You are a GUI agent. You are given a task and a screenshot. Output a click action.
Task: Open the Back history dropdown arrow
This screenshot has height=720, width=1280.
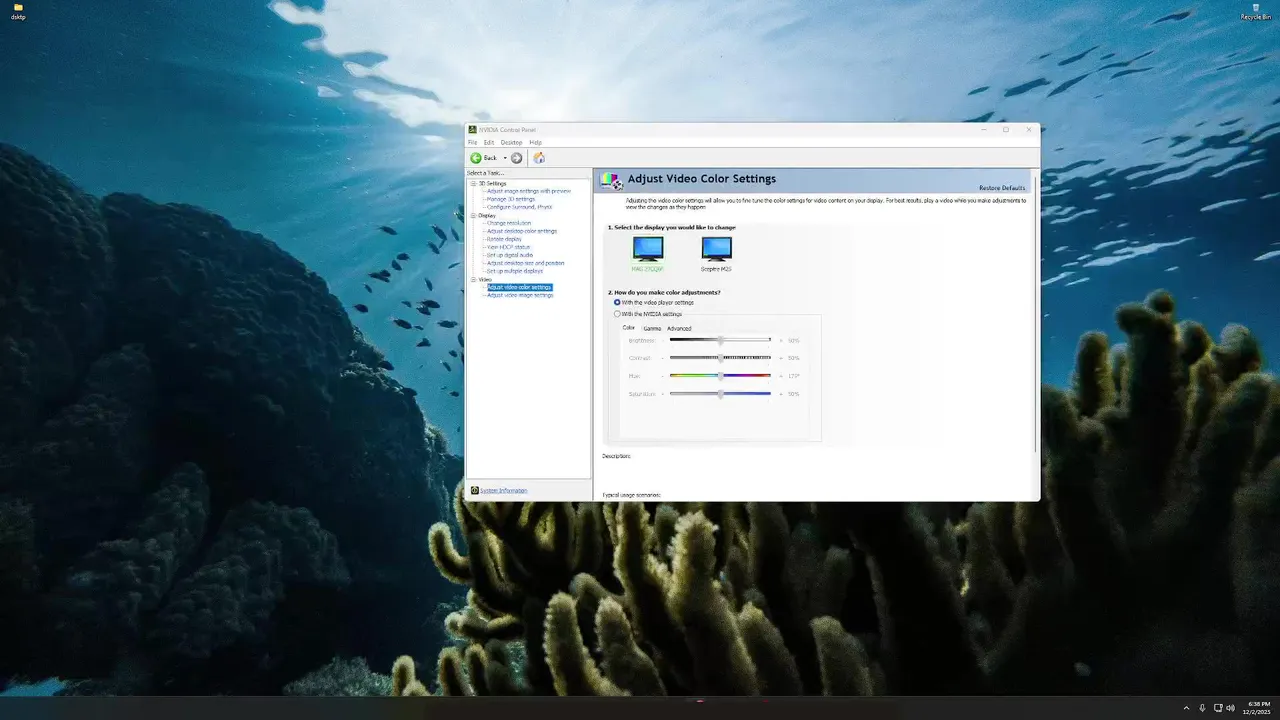coord(505,158)
